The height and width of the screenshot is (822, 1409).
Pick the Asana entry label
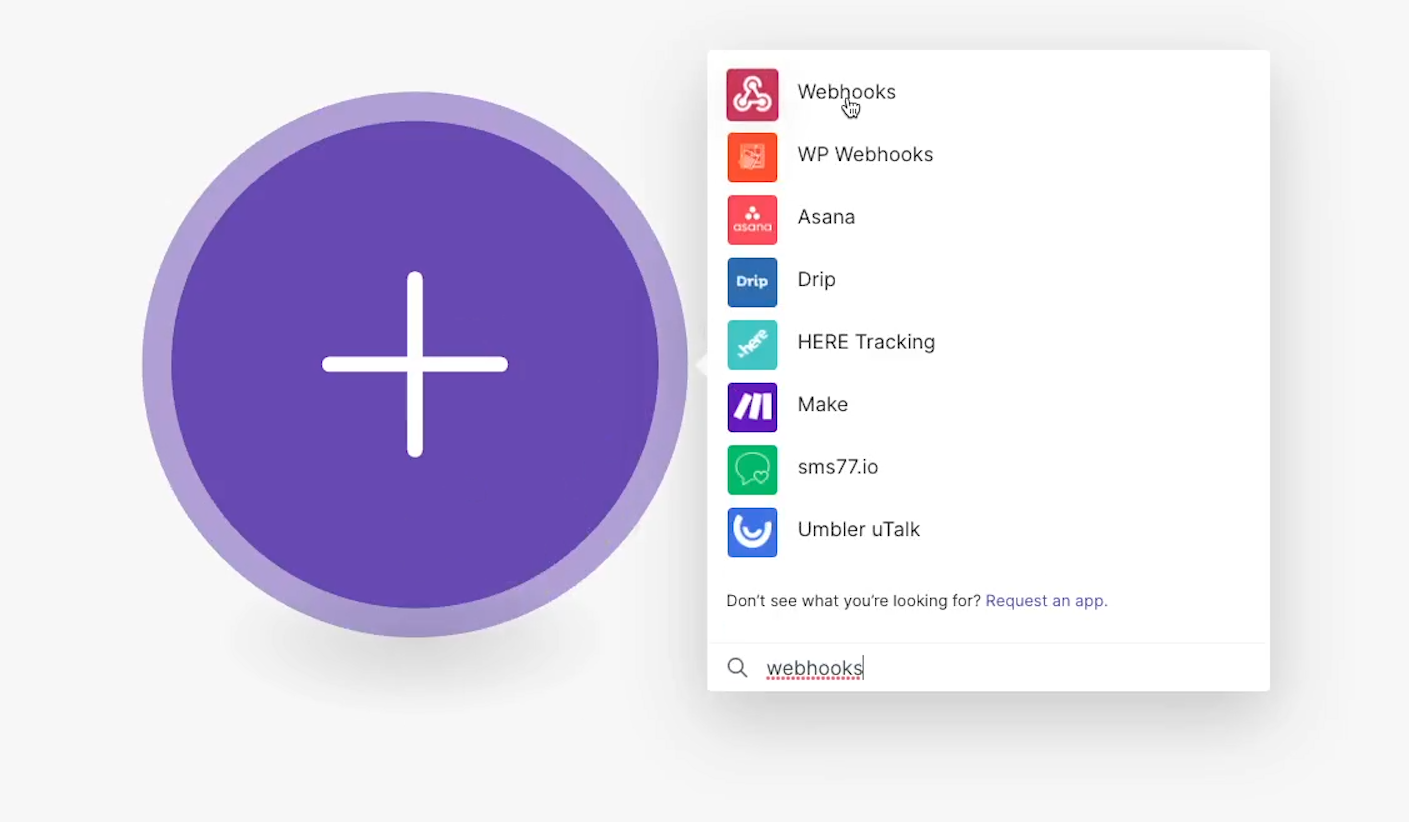coord(826,217)
